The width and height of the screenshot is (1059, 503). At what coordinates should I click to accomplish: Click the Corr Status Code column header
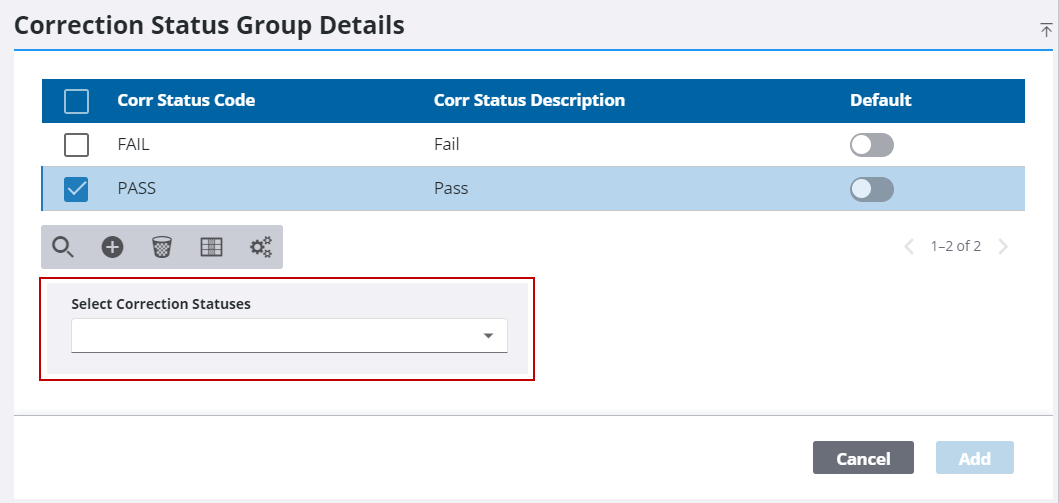pos(186,100)
